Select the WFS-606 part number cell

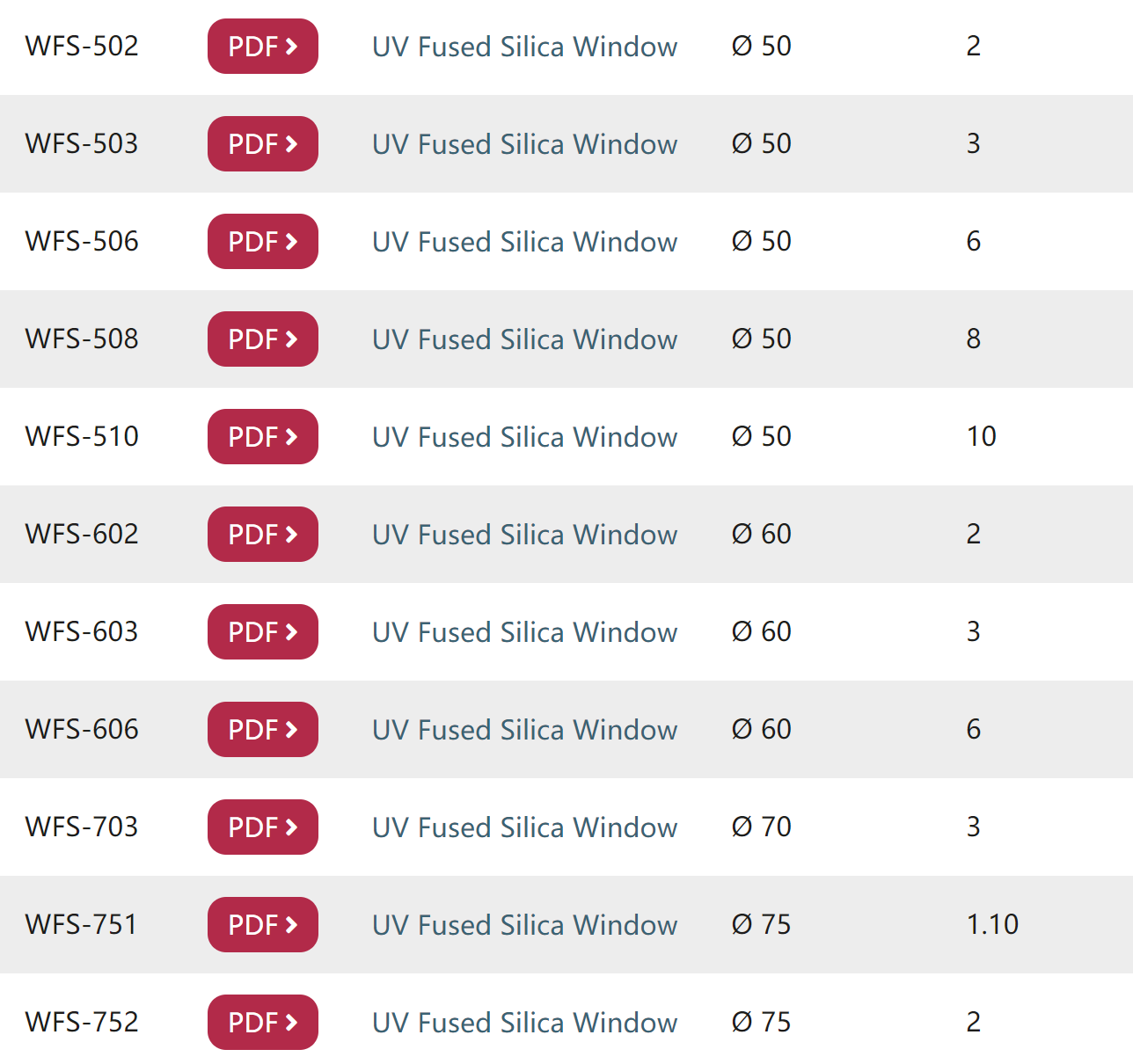[x=82, y=729]
